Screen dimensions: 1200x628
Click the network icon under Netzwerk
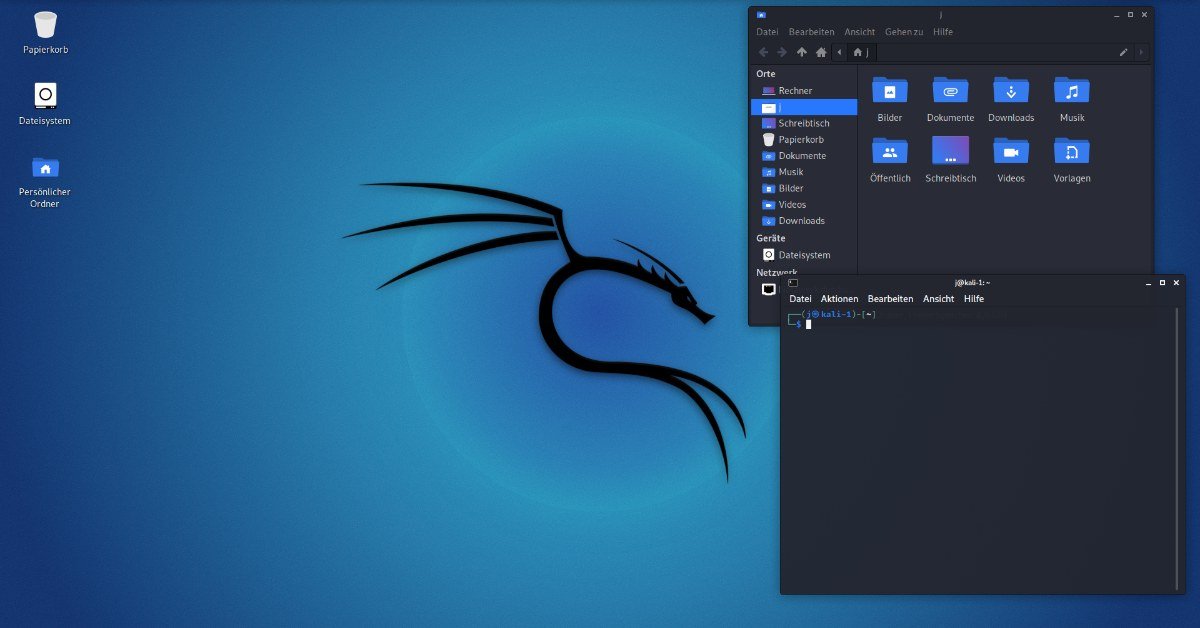[768, 289]
